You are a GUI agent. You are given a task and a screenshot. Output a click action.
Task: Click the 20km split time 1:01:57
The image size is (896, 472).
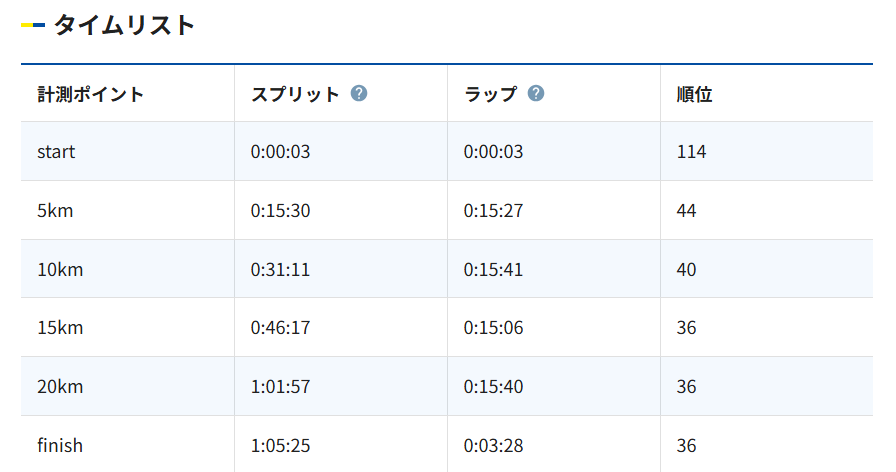281,387
